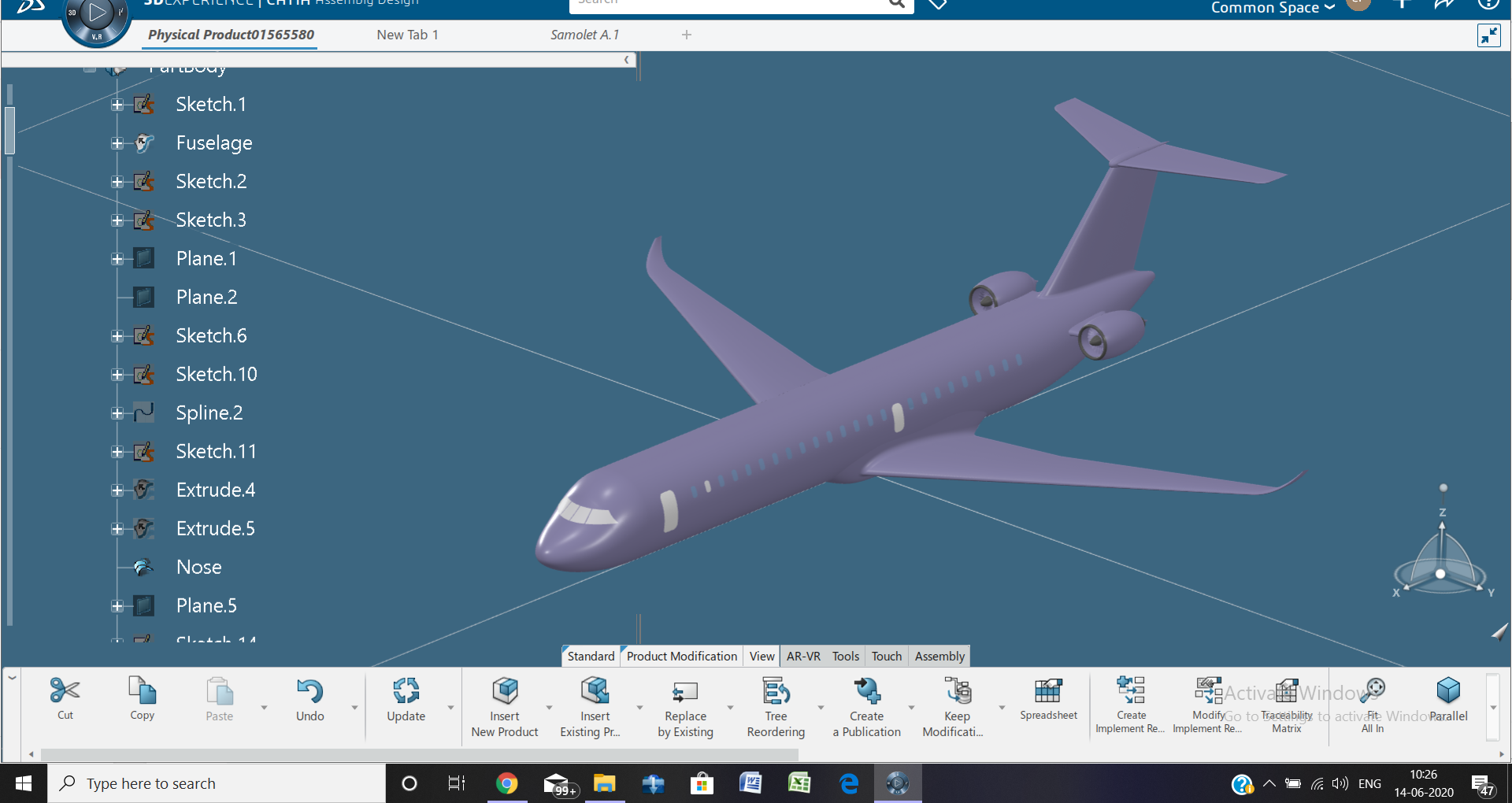Click Modify Implement Relation icon
The image size is (1512, 803).
coord(1208,690)
